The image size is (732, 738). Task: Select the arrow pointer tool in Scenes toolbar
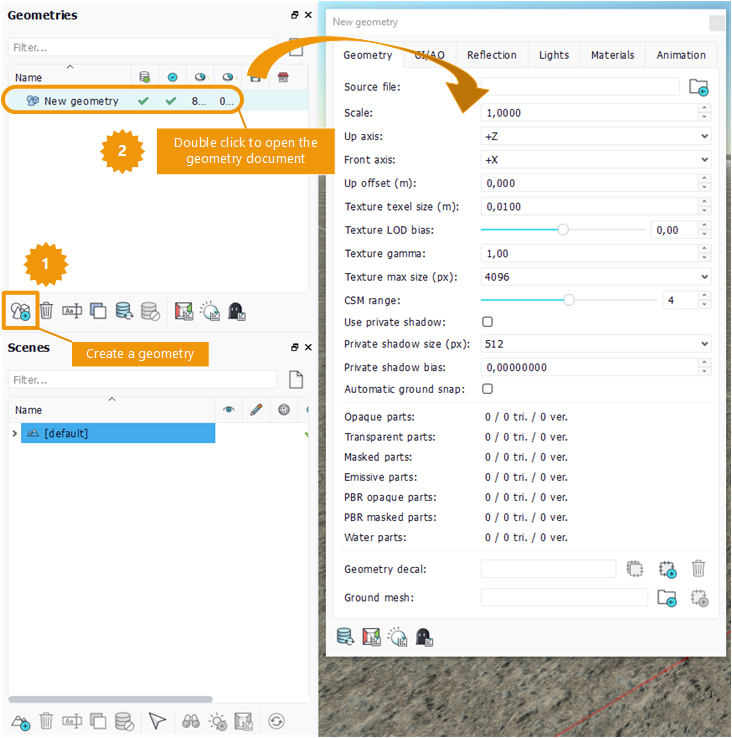click(x=157, y=721)
